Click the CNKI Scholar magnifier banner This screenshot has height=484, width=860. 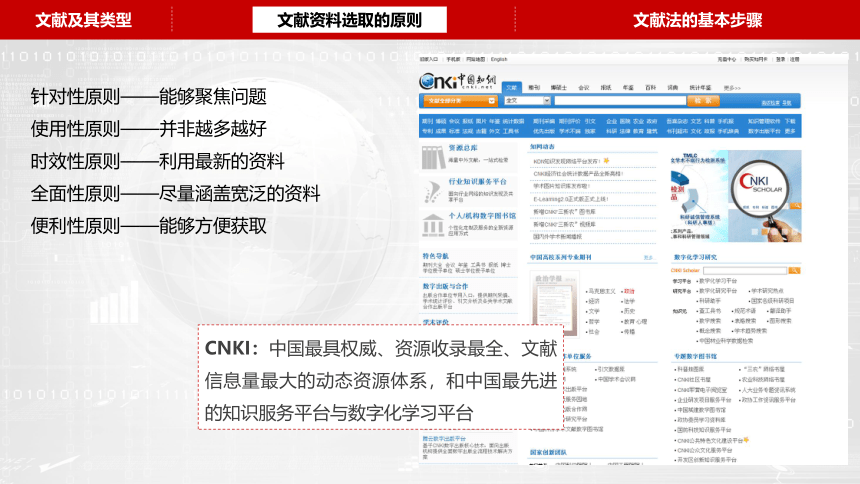735,196
